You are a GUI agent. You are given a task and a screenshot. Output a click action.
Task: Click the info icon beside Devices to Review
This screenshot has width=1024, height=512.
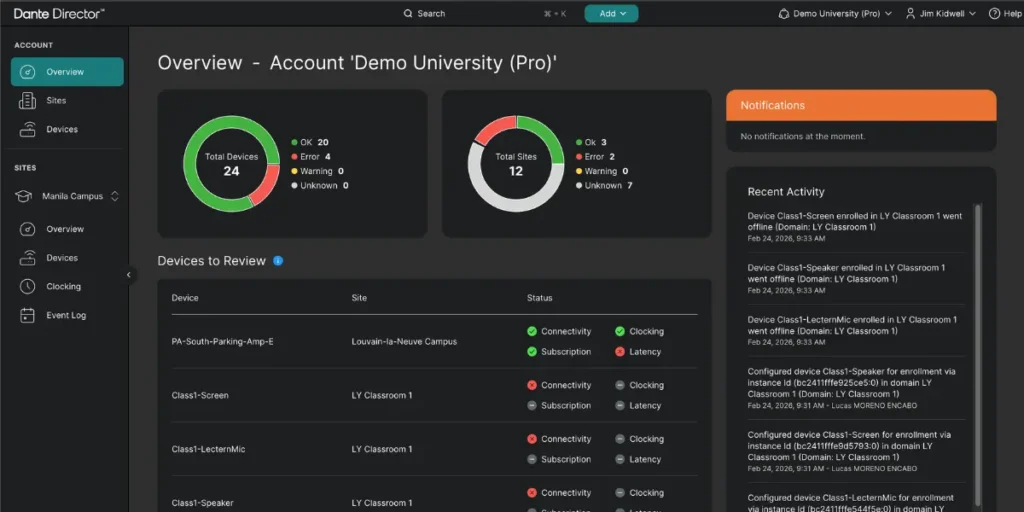pyautogui.click(x=278, y=261)
